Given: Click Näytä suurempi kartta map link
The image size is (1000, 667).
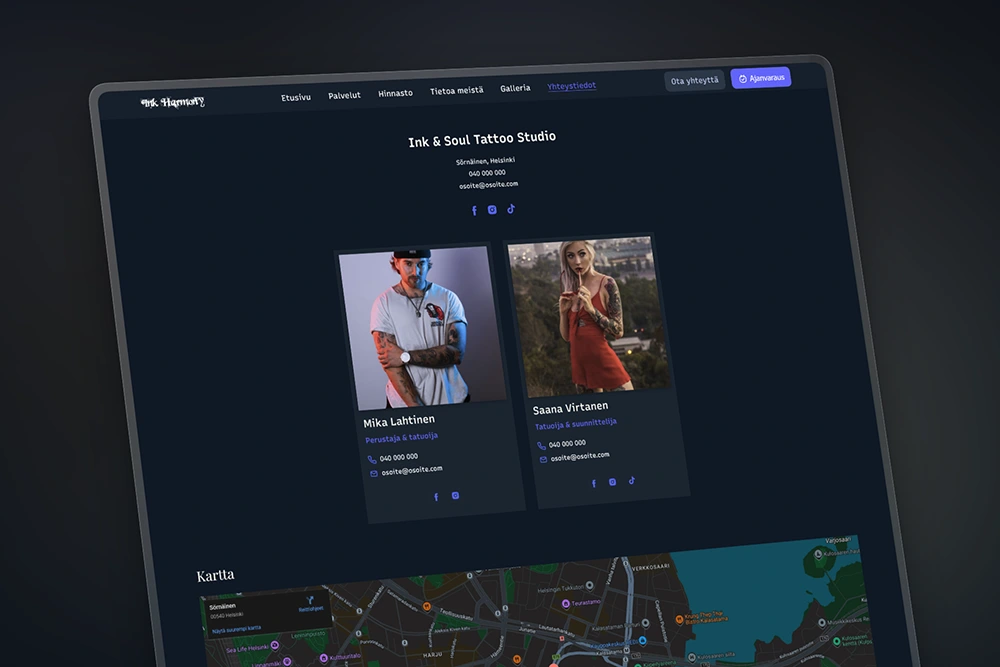Looking at the screenshot, I should [x=237, y=629].
